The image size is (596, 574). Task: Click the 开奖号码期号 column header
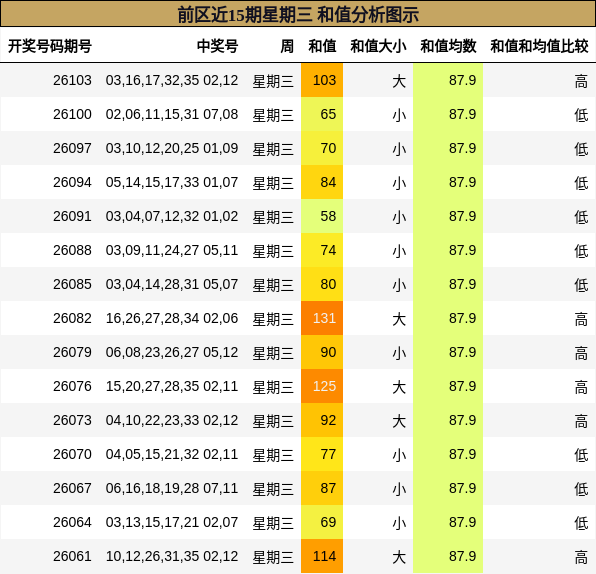(50, 46)
